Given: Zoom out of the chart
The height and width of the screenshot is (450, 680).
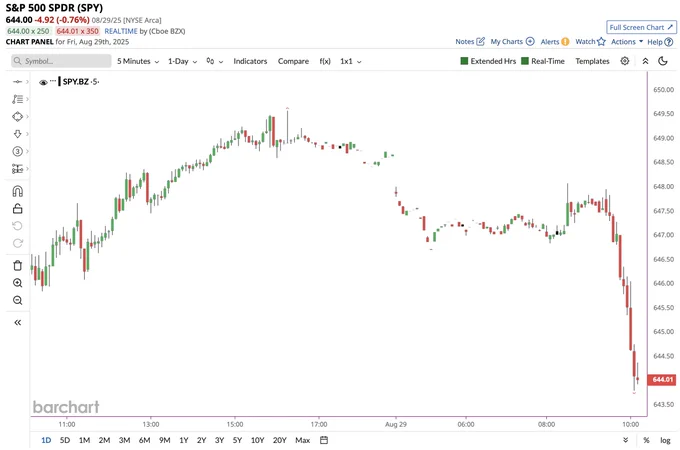Looking at the screenshot, I should [17, 300].
